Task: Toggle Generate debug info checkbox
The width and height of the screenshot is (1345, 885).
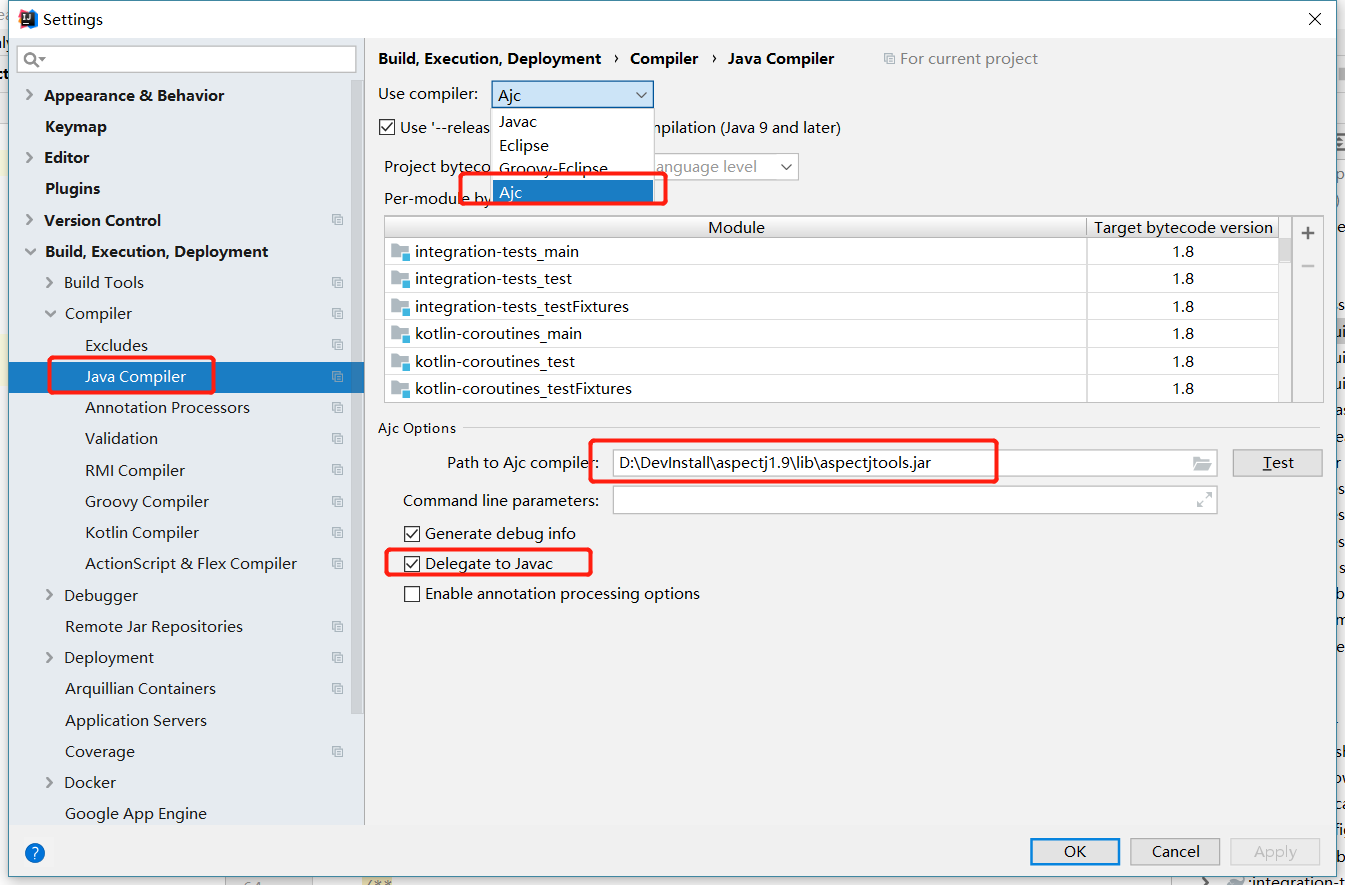Action: coord(412,534)
